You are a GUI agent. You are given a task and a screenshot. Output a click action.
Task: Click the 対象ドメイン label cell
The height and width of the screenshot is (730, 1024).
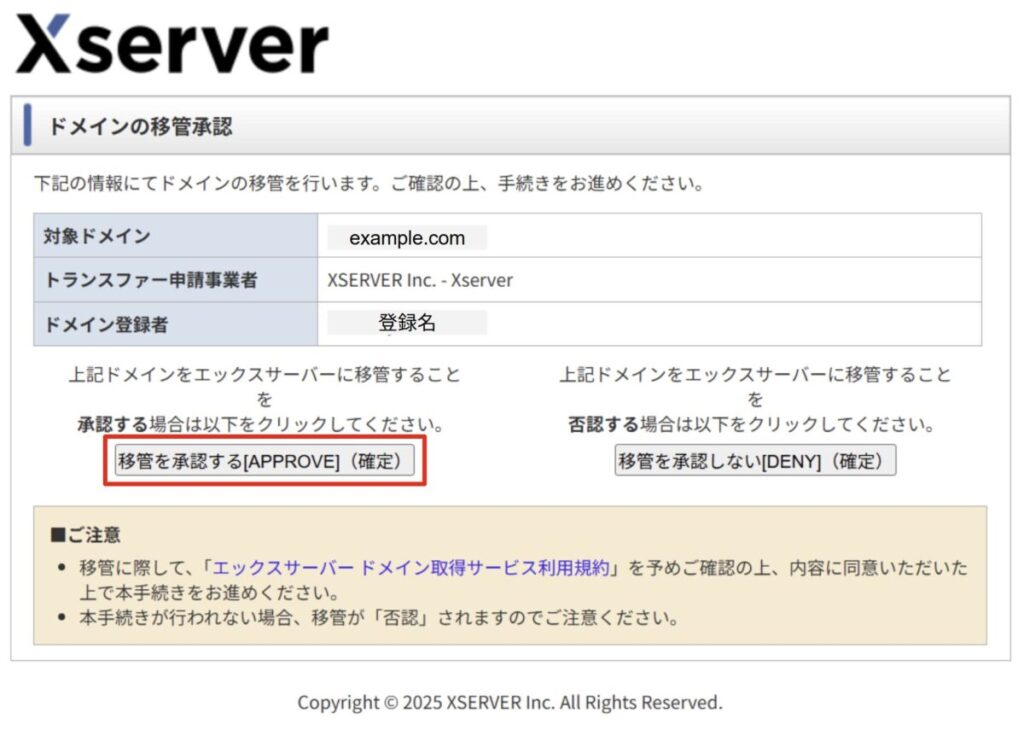click(x=97, y=237)
